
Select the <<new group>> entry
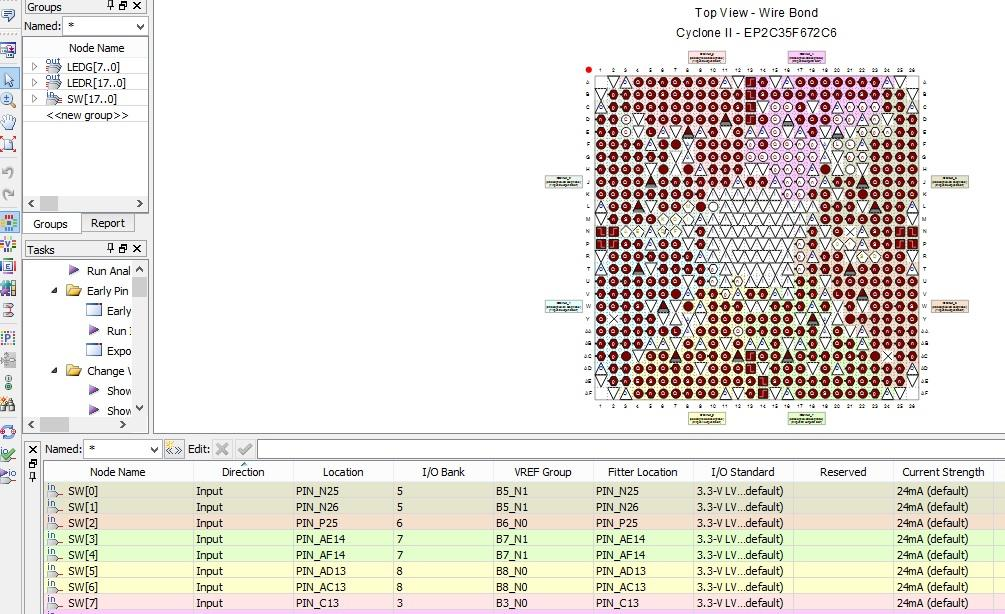click(87, 115)
